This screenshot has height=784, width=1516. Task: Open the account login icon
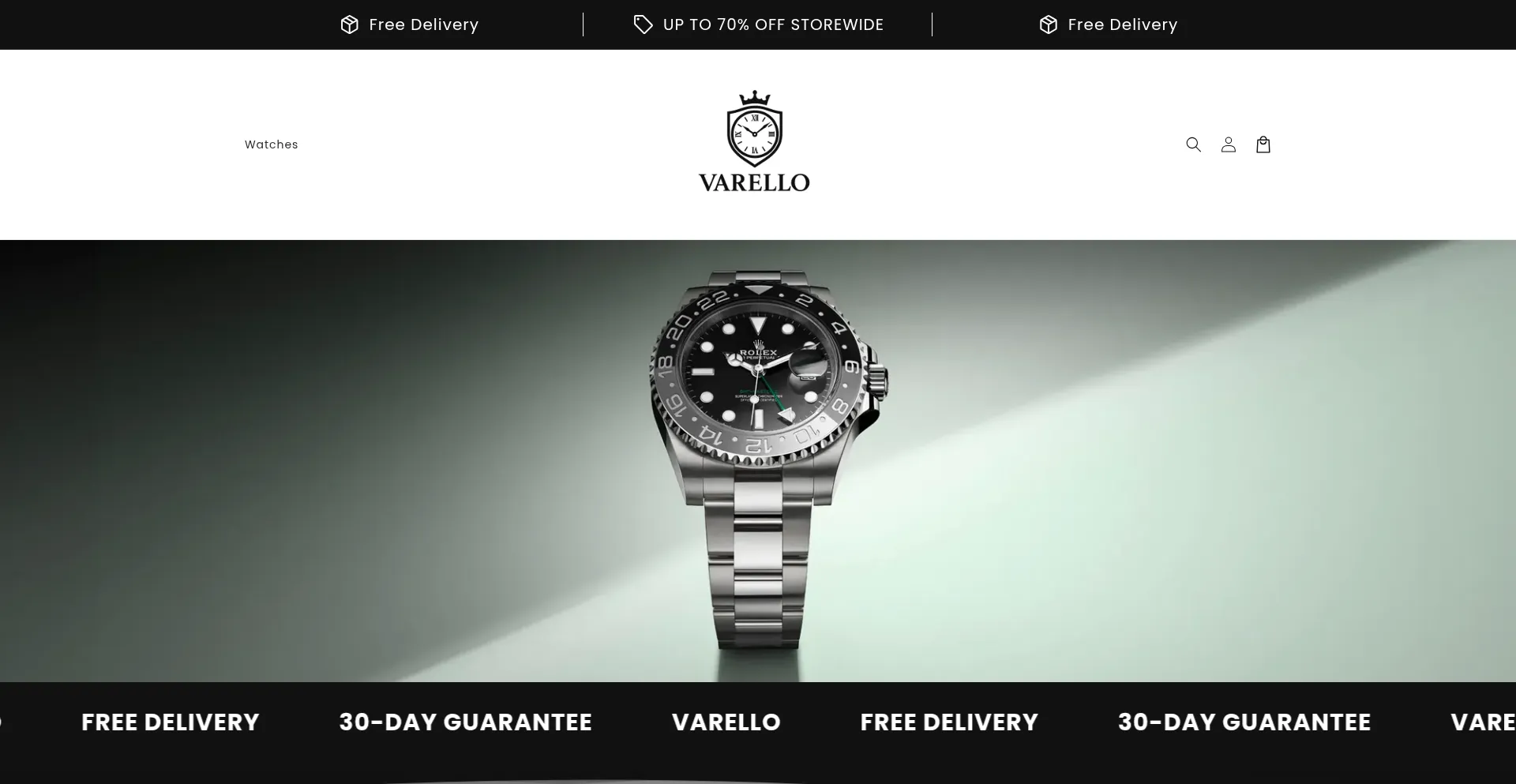[1228, 144]
